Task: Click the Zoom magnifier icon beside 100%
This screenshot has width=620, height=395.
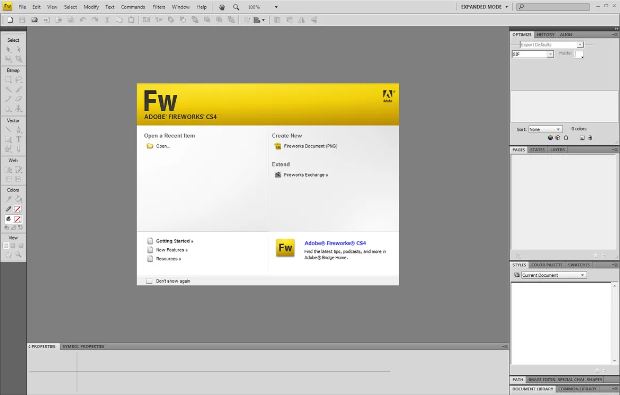Action: (236, 7)
